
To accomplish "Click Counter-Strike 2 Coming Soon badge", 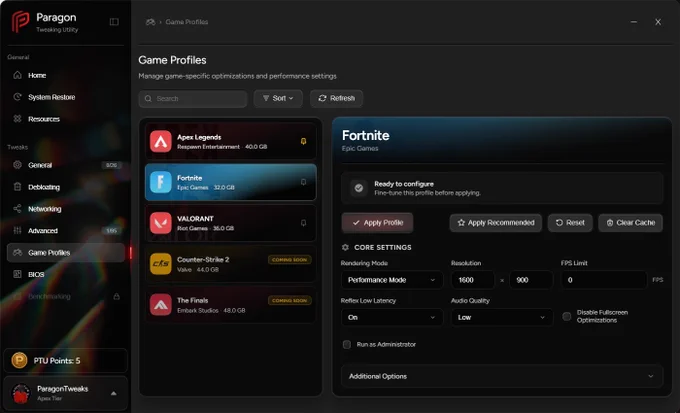I will point(290,259).
